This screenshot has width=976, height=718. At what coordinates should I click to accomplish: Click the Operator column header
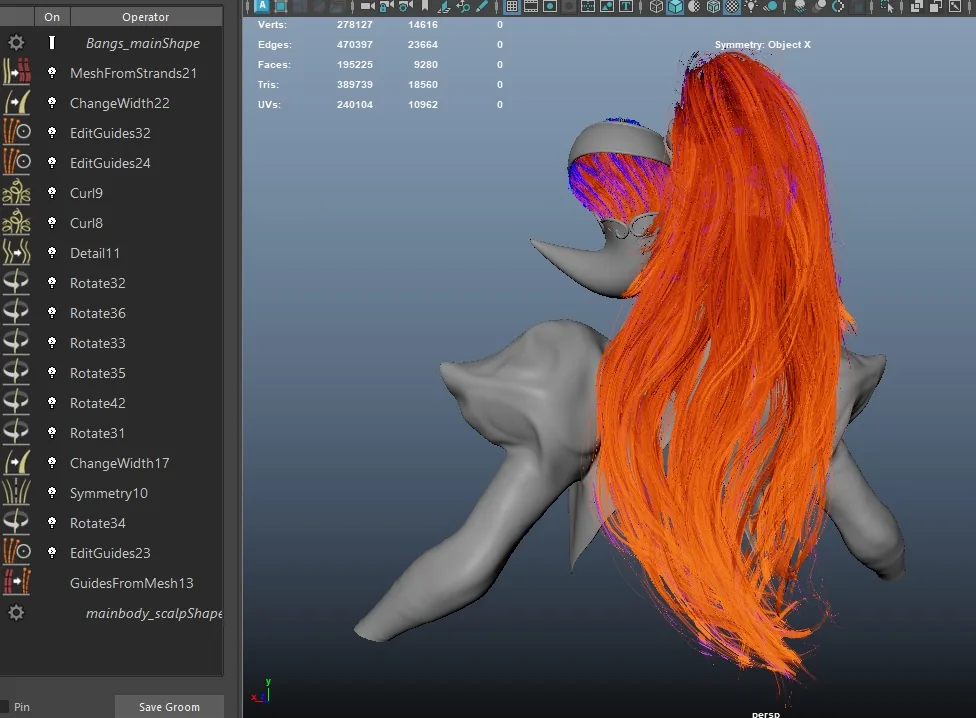point(146,17)
